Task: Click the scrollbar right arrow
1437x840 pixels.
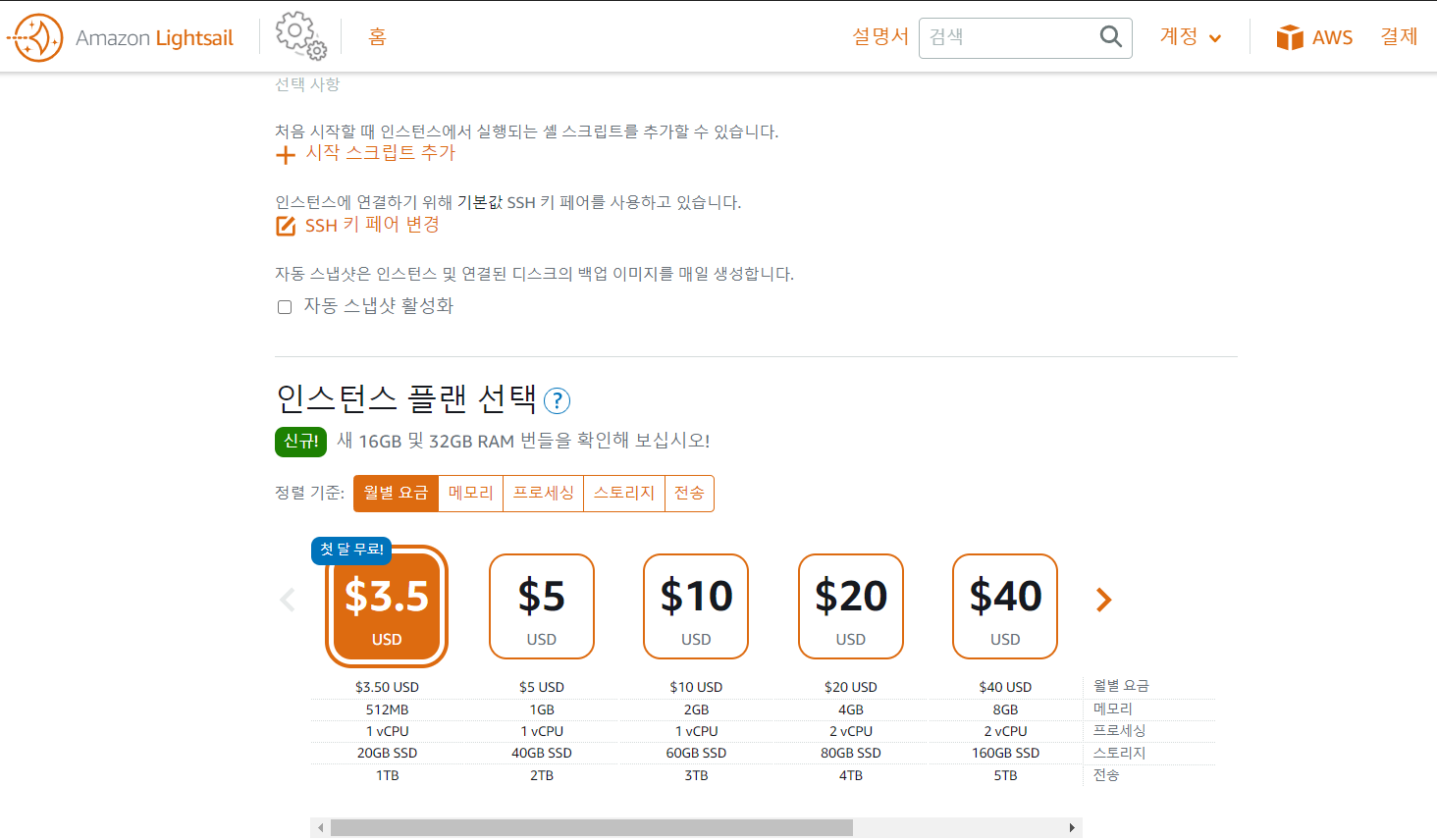Action: (1072, 828)
